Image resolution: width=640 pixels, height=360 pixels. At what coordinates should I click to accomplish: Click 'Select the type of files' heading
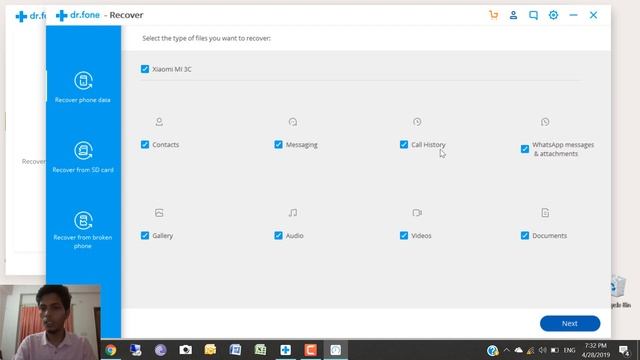tap(206, 38)
